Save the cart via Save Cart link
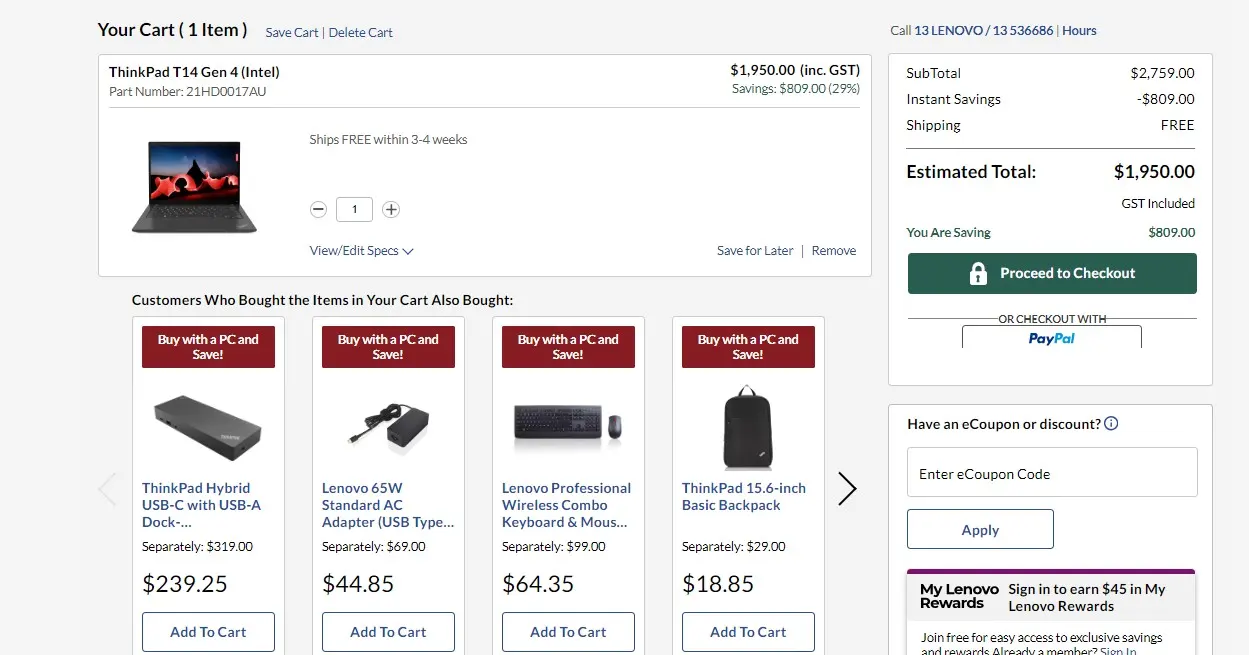Viewport: 1249px width, 655px height. [292, 33]
